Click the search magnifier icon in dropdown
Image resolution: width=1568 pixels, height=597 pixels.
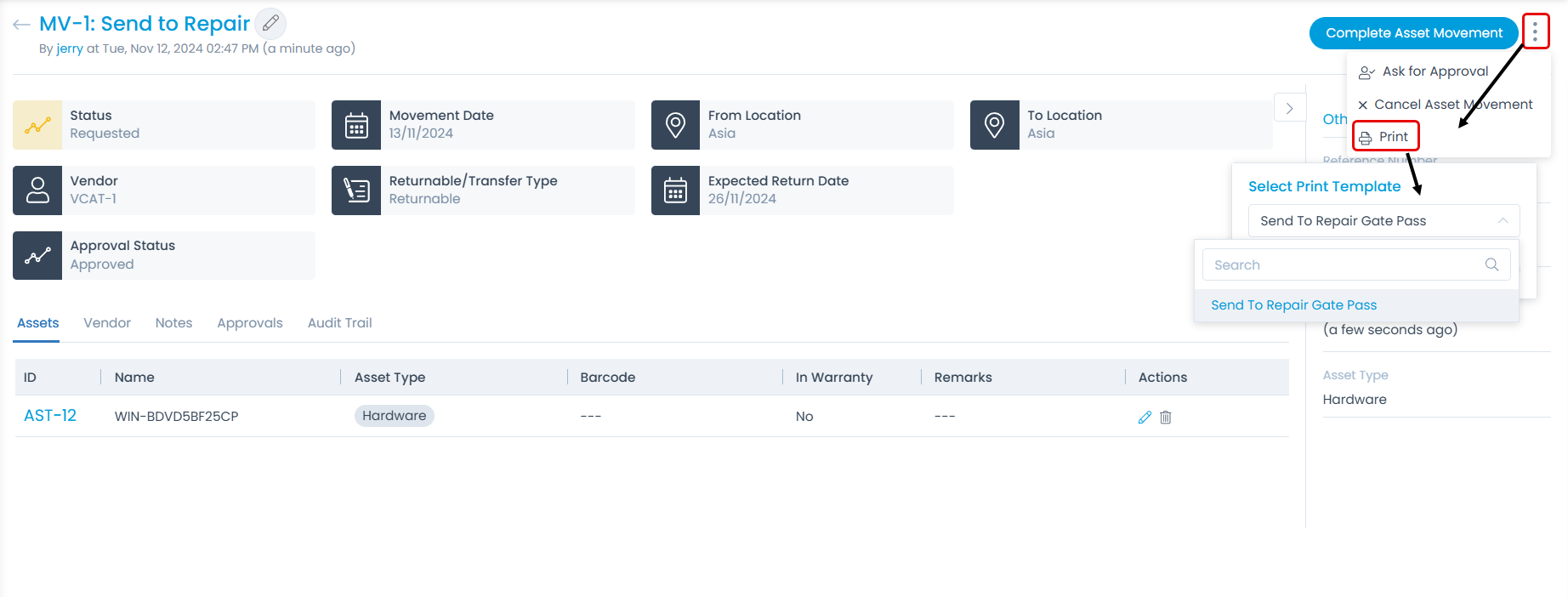(1491, 264)
